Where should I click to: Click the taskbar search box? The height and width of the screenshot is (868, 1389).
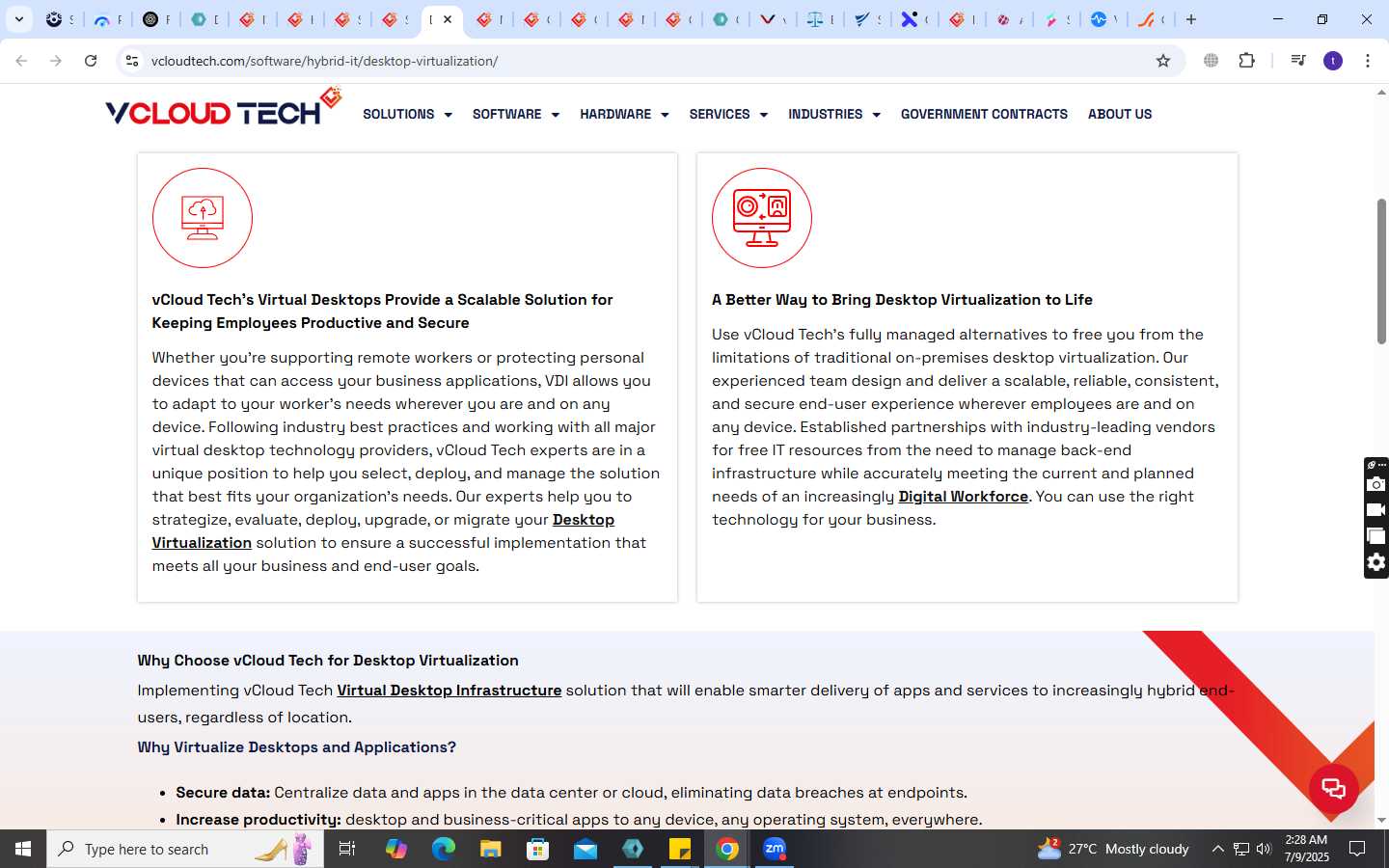pyautogui.click(x=185, y=849)
